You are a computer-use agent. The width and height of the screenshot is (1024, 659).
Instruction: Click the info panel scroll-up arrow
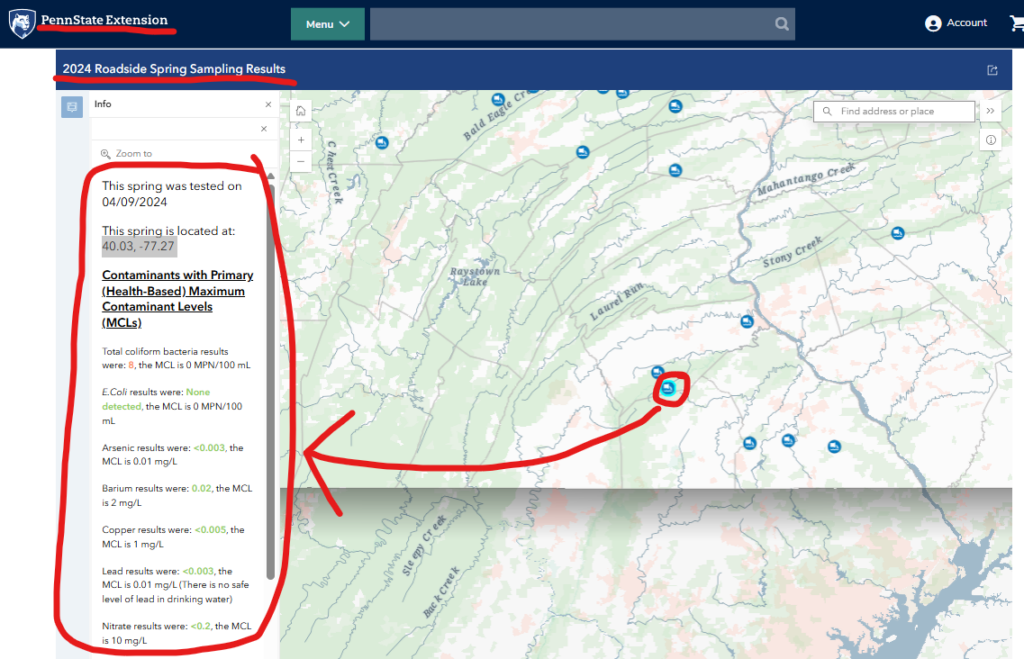[270, 176]
